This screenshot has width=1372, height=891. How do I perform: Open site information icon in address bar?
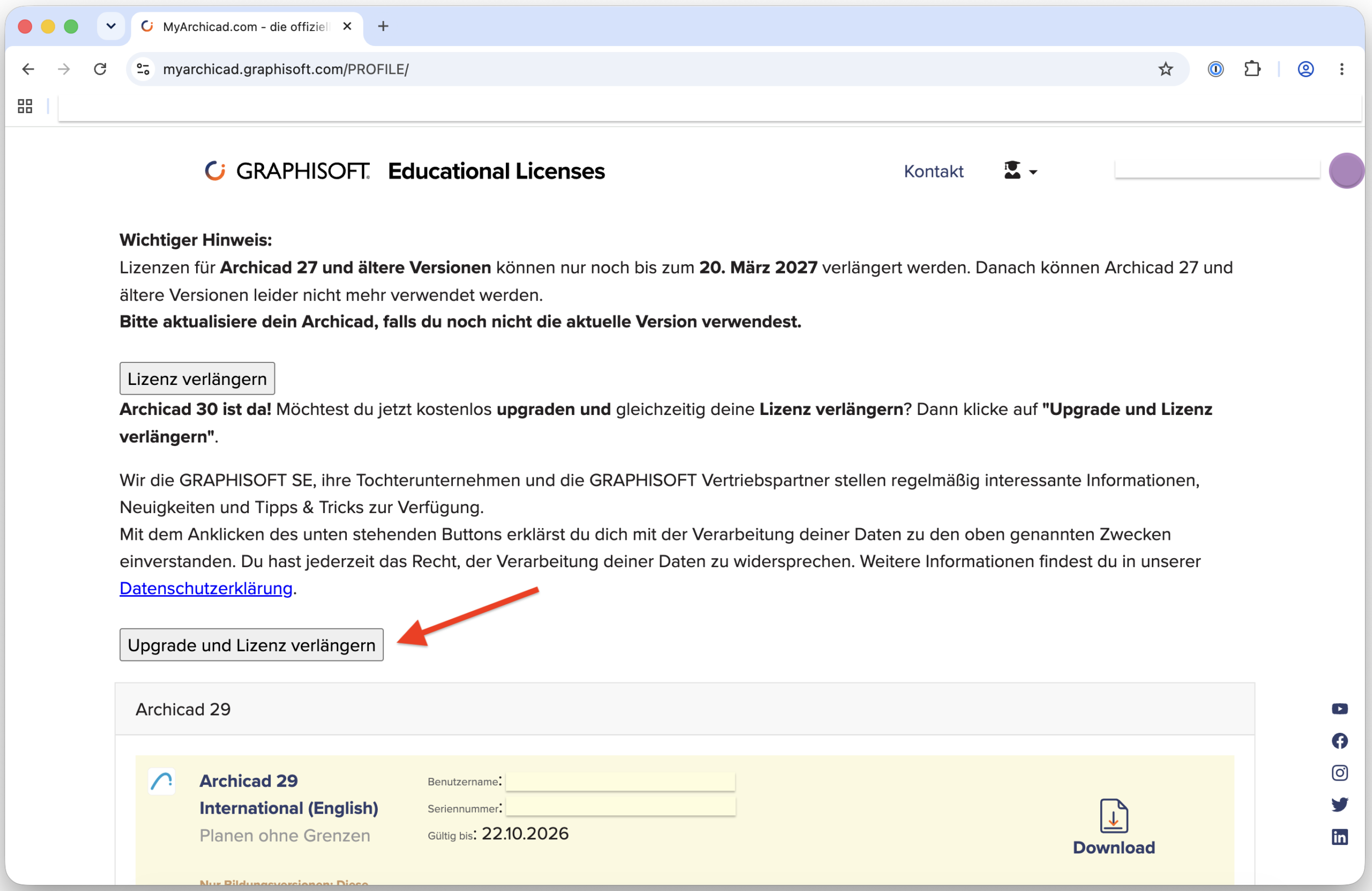click(x=143, y=69)
